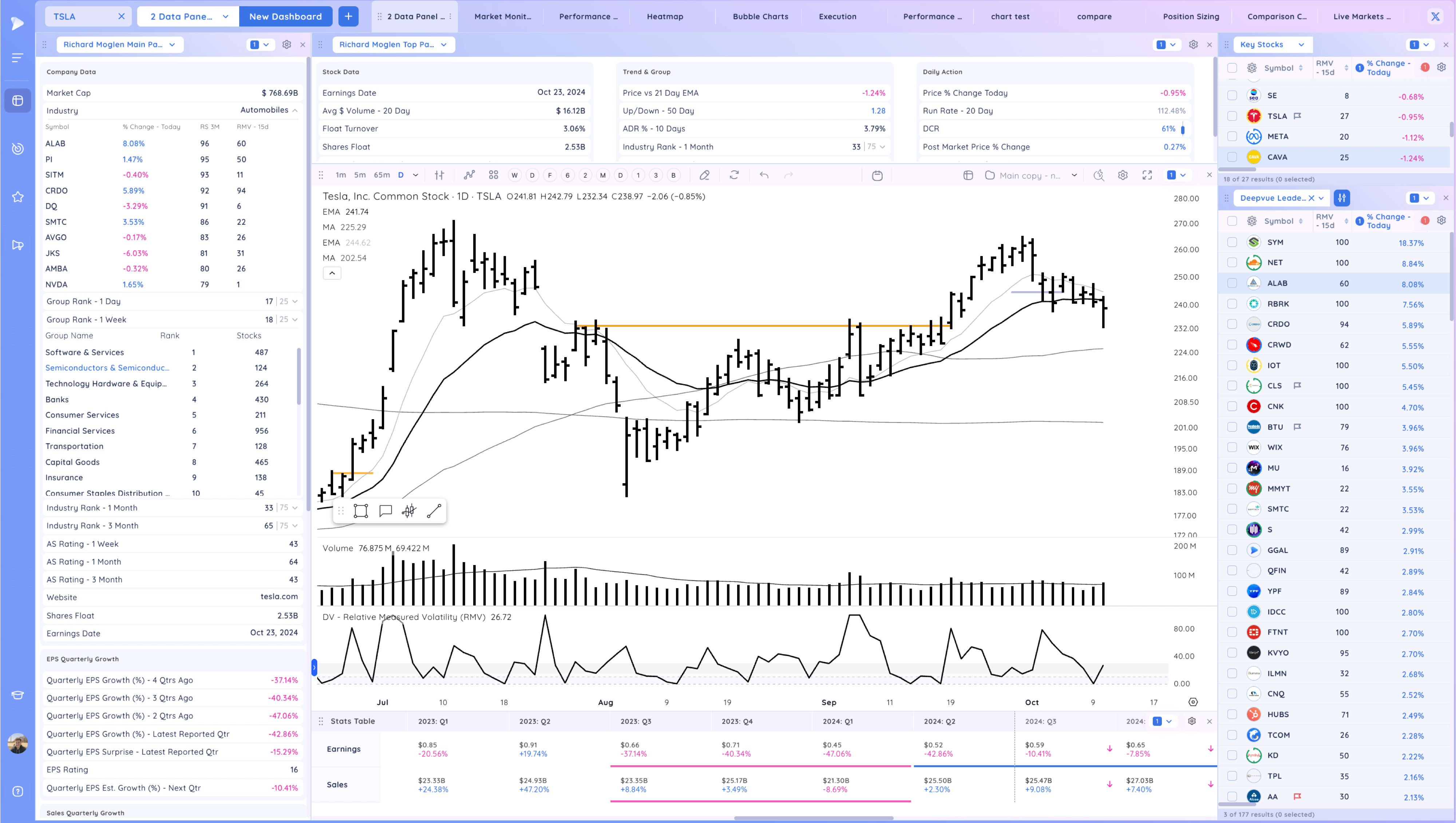
Task: Click the refresh chart icon
Action: click(x=734, y=175)
